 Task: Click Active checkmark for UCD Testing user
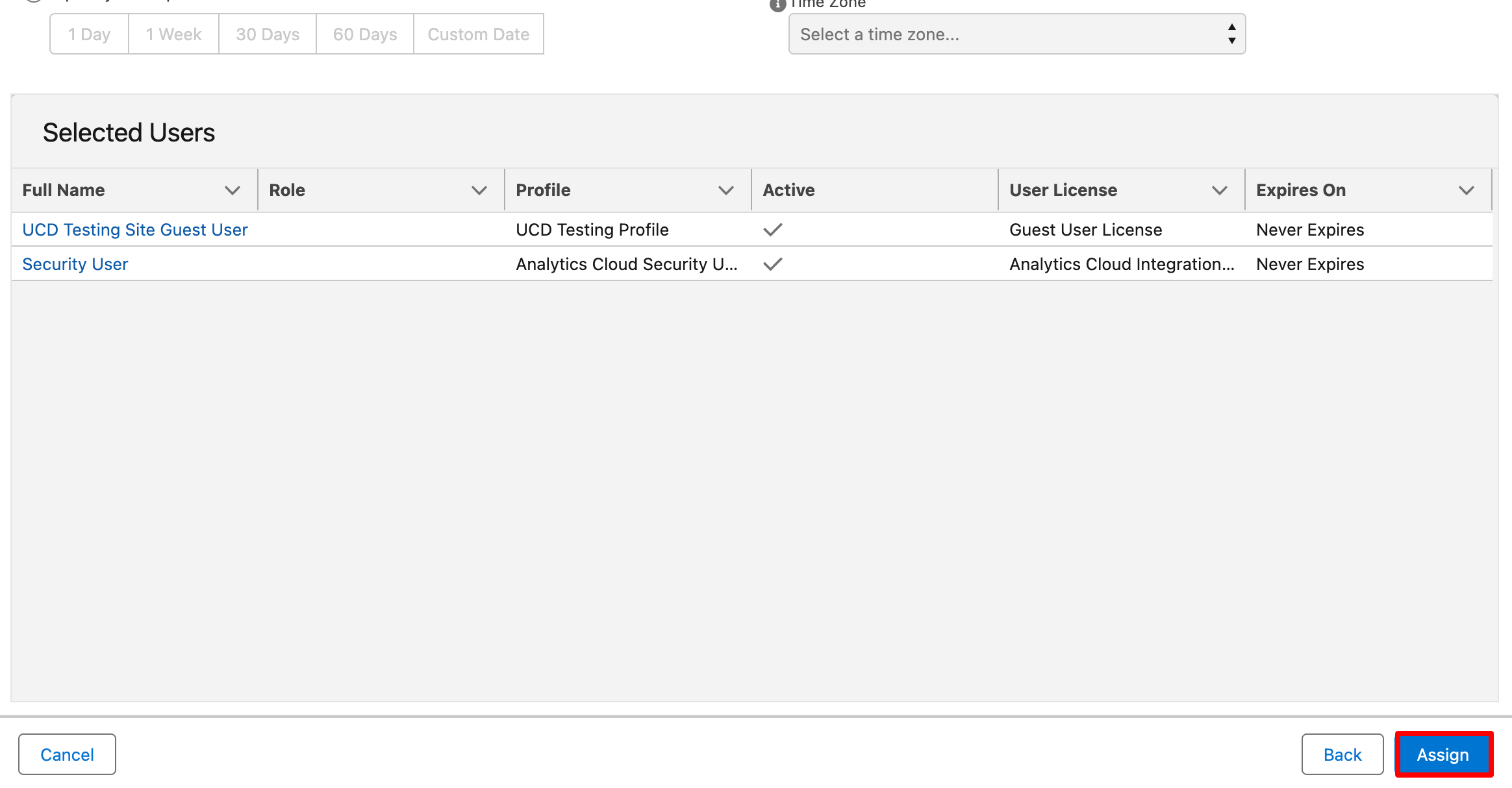pyautogui.click(x=772, y=230)
